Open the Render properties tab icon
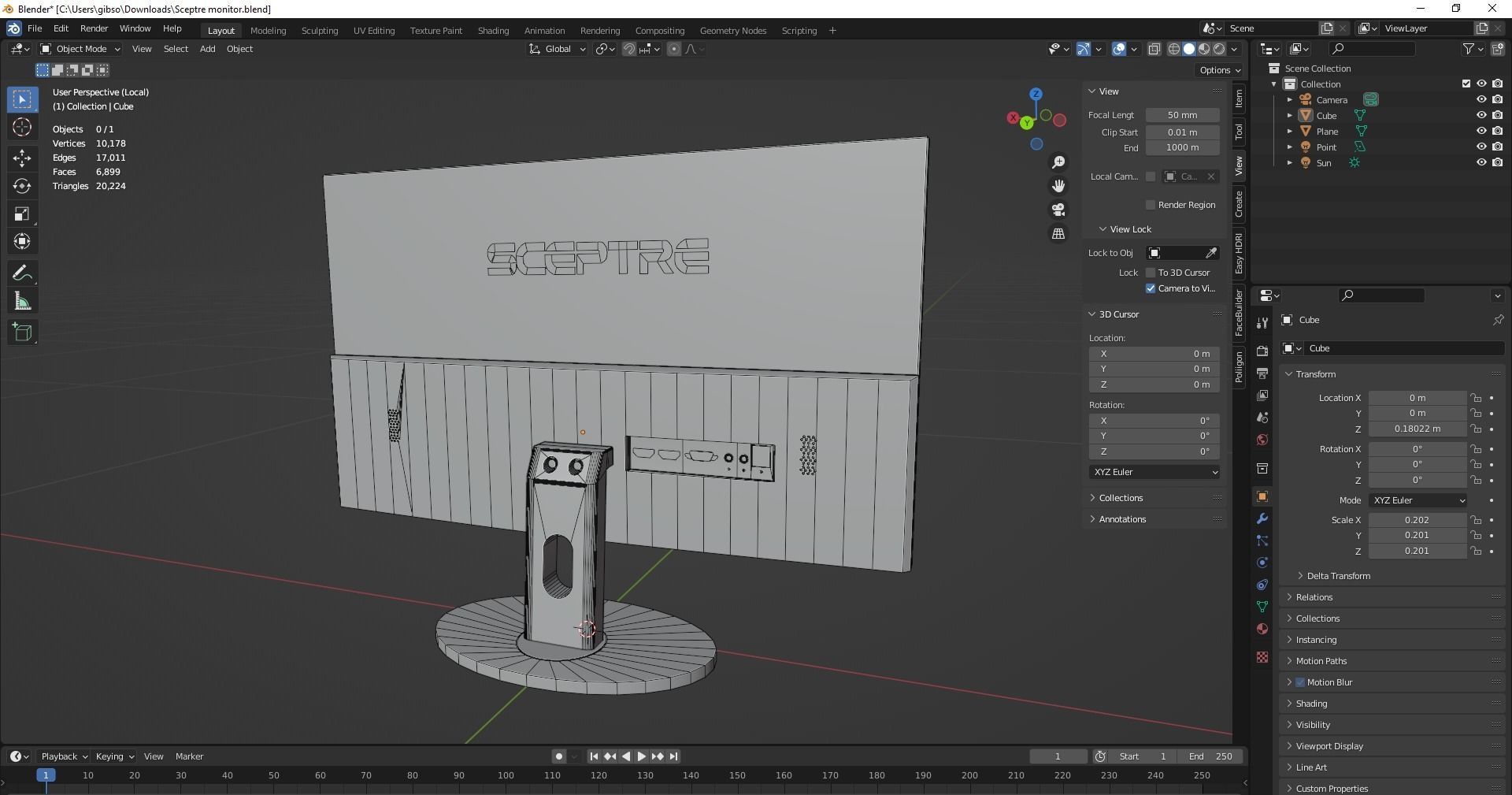 point(1262,351)
